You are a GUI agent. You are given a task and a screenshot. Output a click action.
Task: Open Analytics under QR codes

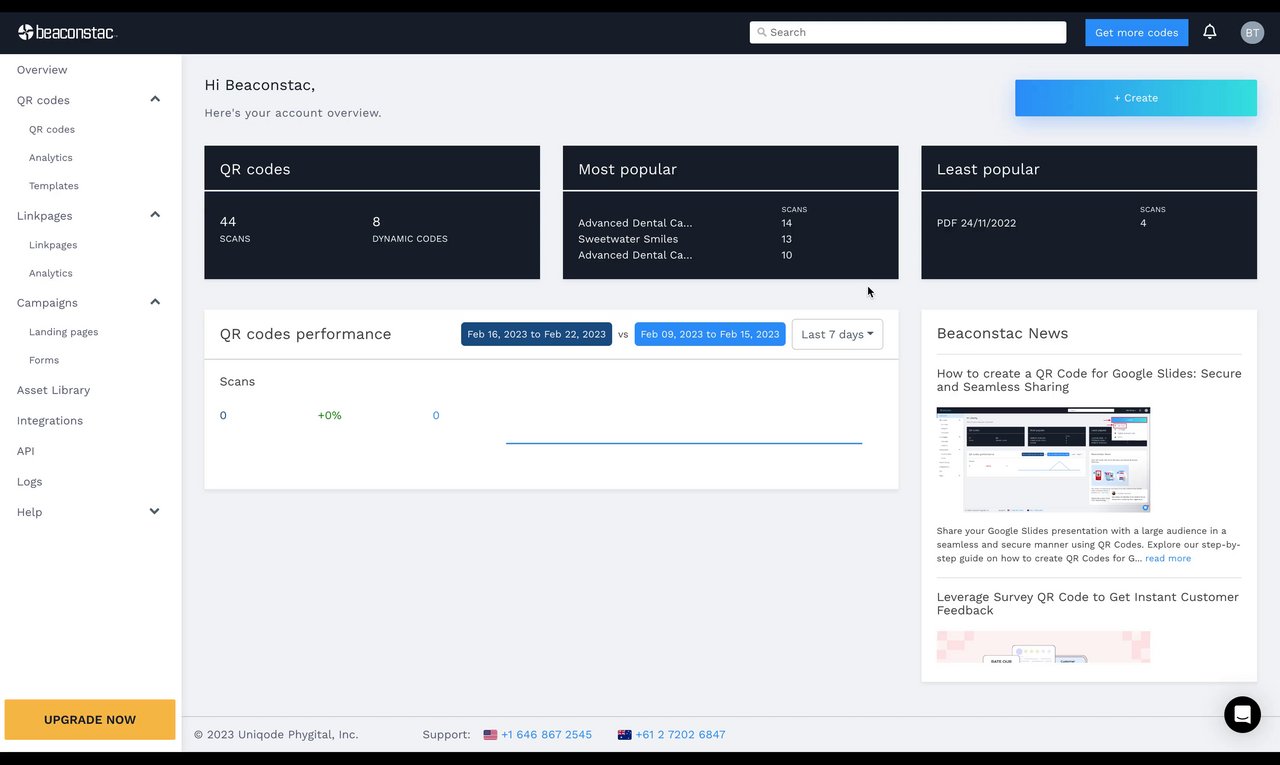pyautogui.click(x=51, y=157)
